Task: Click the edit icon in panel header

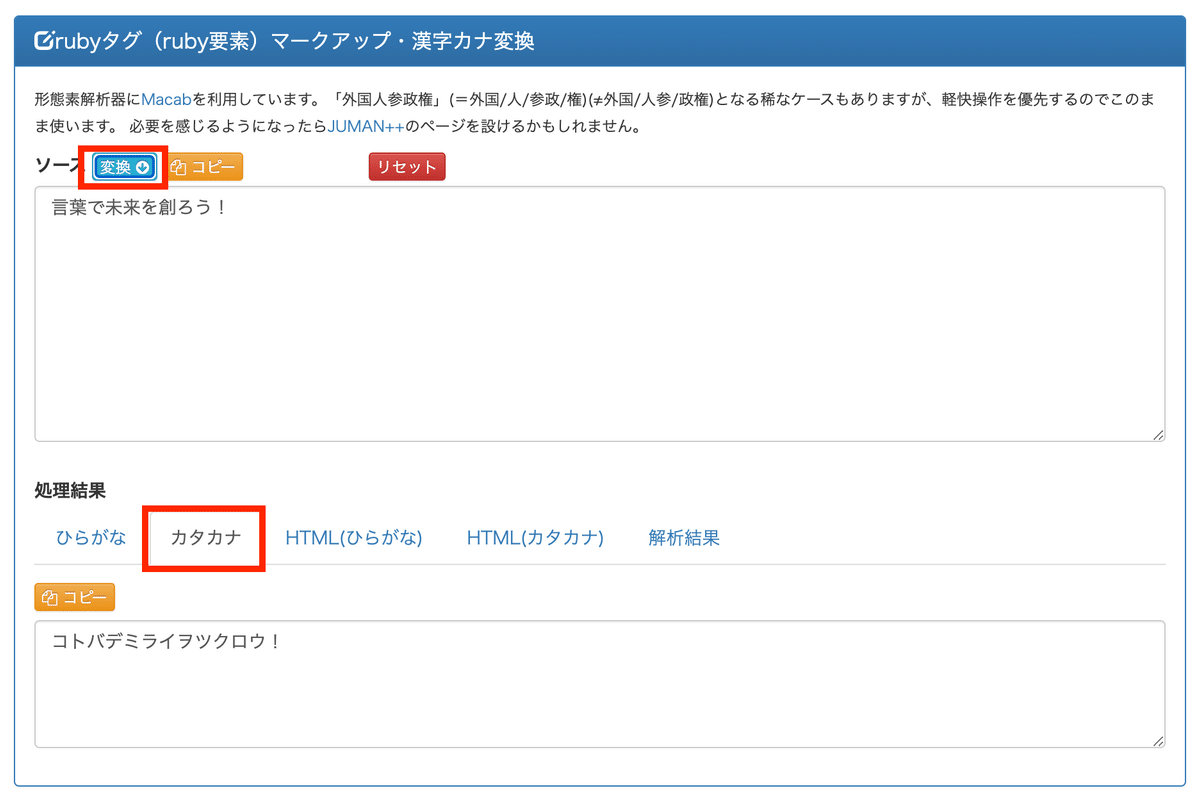Action: tap(44, 41)
